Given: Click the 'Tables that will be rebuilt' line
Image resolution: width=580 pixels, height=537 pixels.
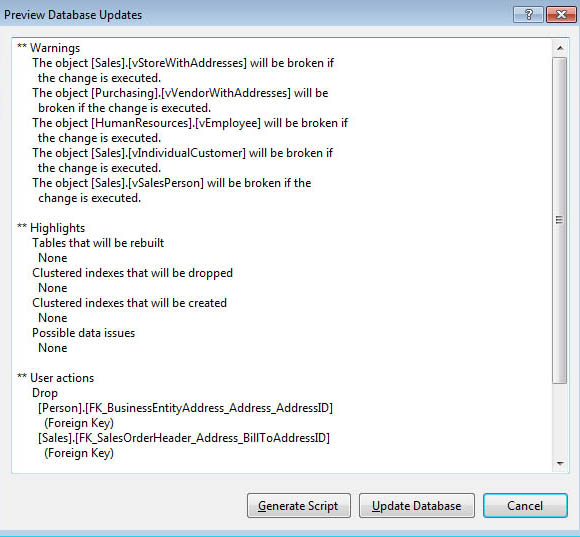Looking at the screenshot, I should click(x=98, y=243).
